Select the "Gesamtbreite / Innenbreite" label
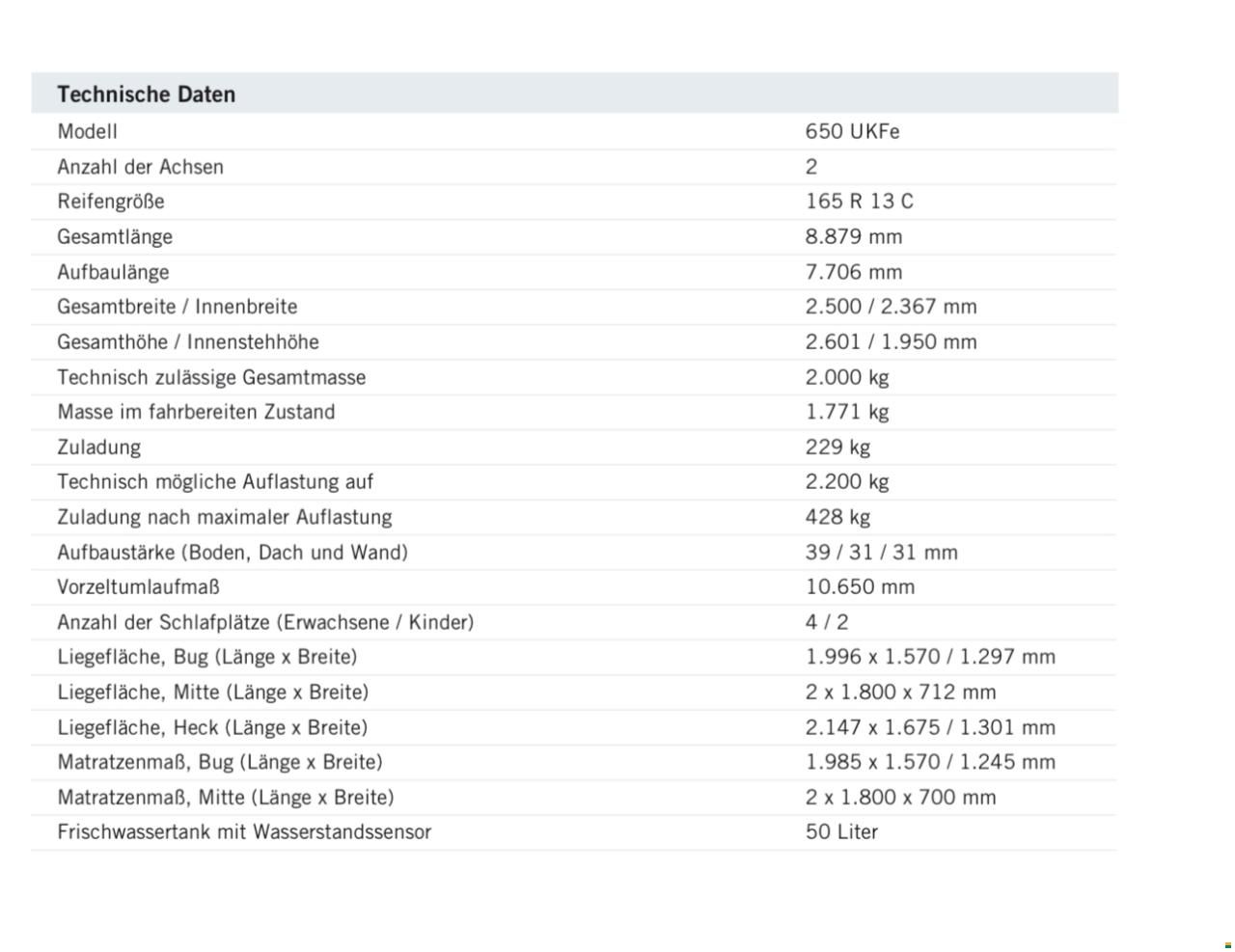 (x=177, y=307)
